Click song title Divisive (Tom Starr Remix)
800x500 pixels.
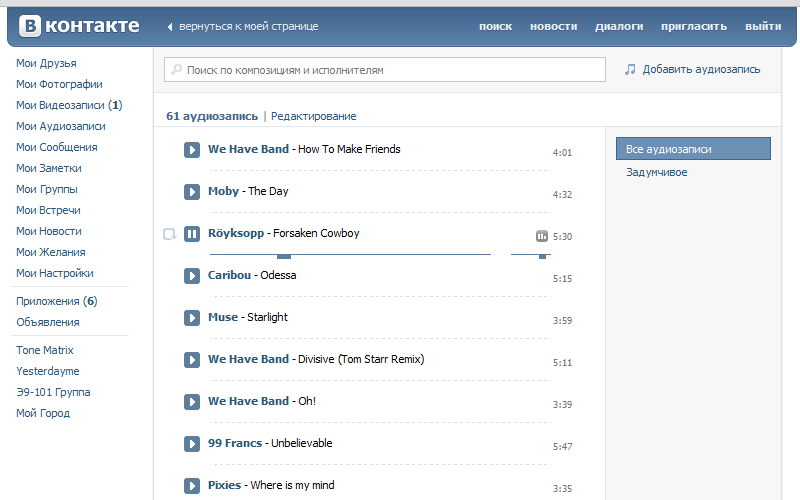coord(361,359)
